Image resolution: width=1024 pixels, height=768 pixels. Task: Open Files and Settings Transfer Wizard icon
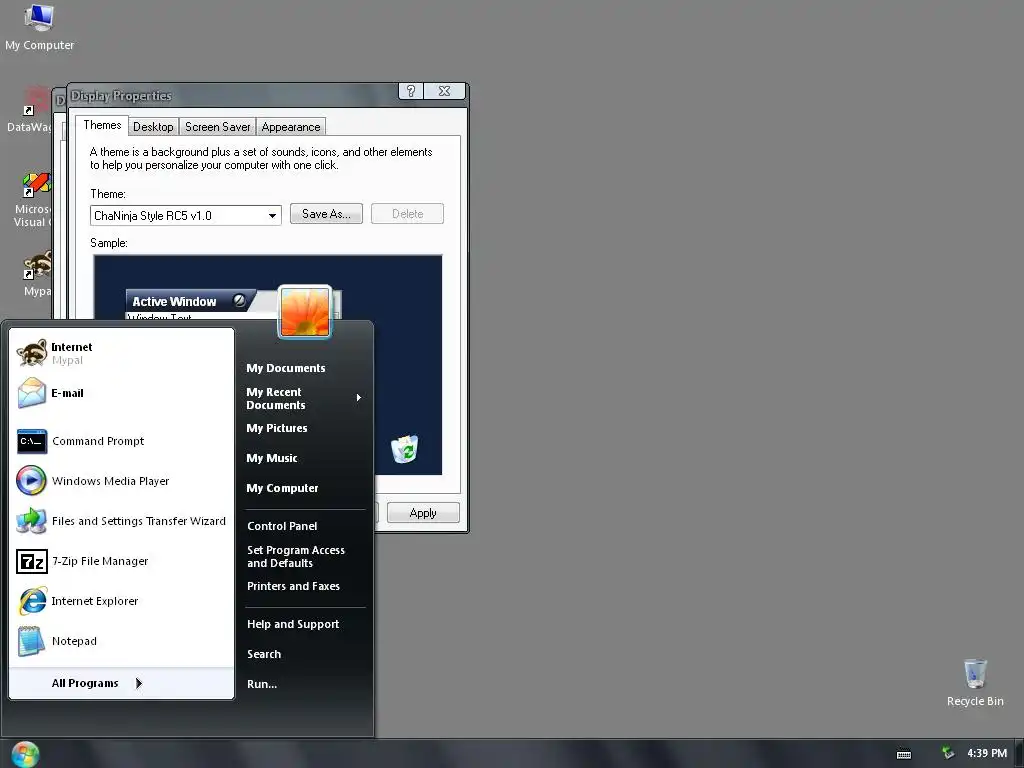pyautogui.click(x=31, y=521)
